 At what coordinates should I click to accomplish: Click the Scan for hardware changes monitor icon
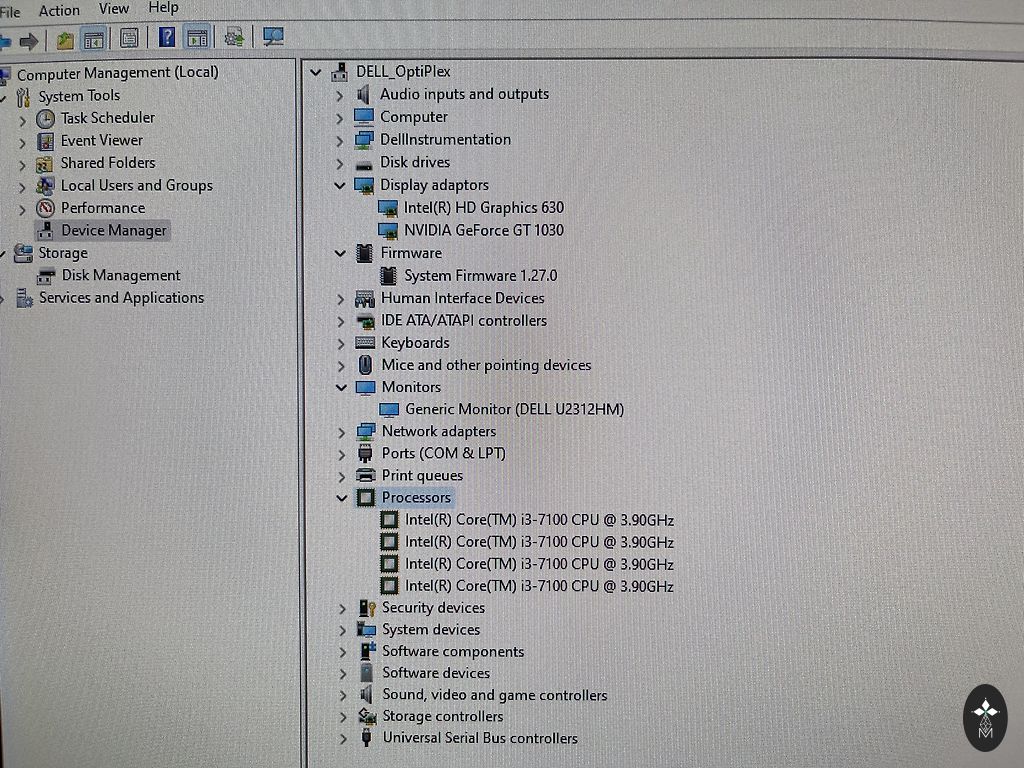click(x=273, y=36)
